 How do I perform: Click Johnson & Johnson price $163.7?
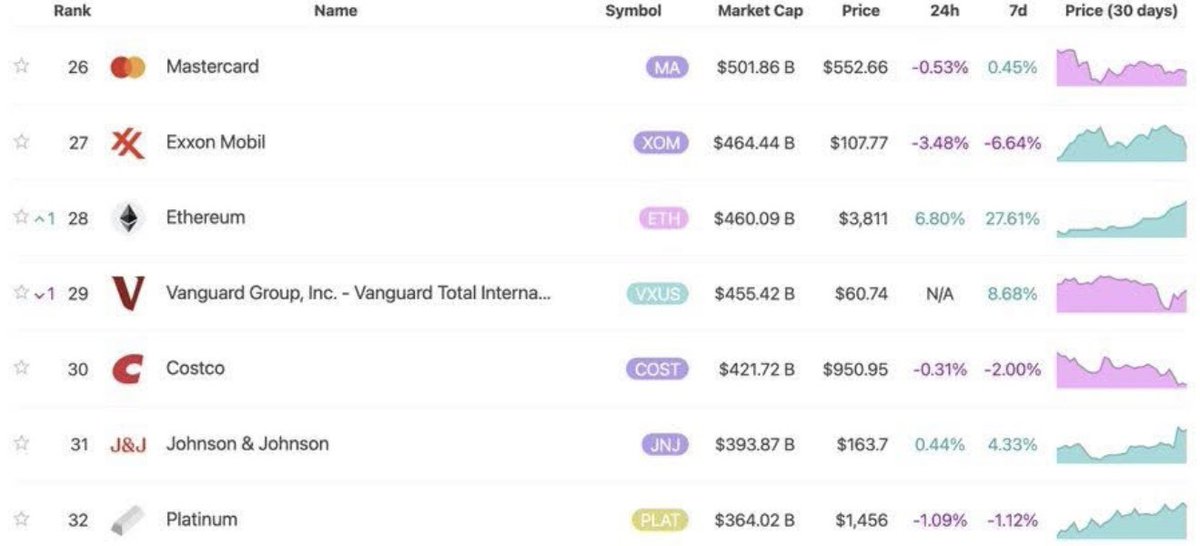pyautogui.click(x=861, y=445)
